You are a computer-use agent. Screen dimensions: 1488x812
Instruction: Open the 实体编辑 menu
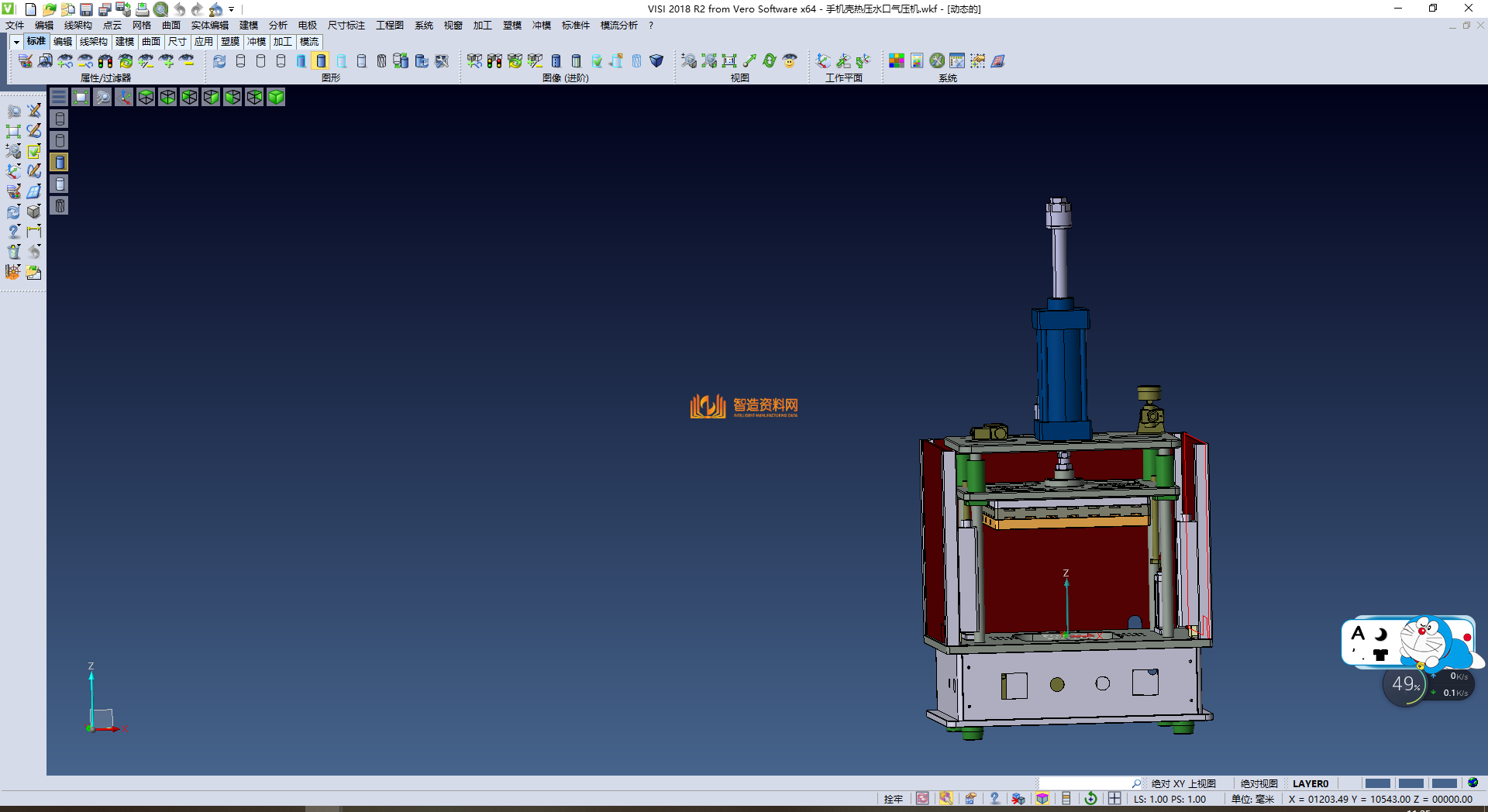coord(209,26)
